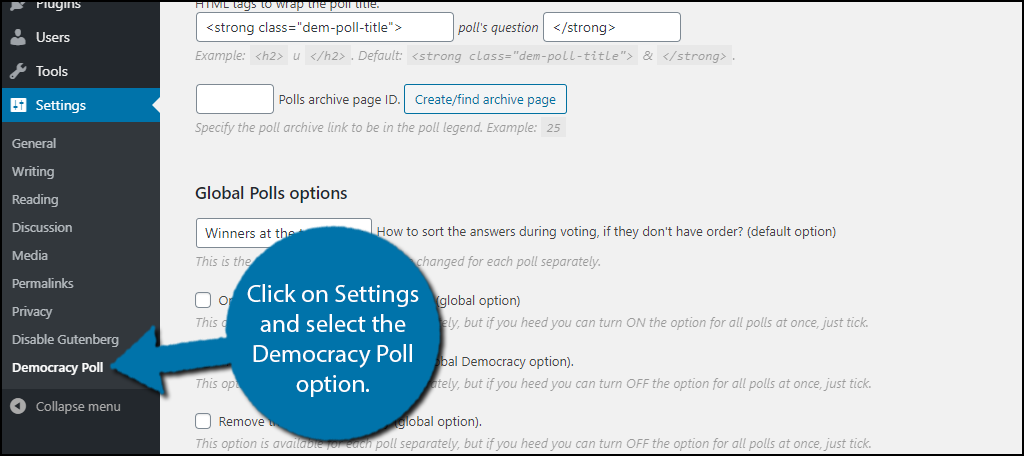Click the Users person icon
The image size is (1024, 456).
[x=19, y=38]
